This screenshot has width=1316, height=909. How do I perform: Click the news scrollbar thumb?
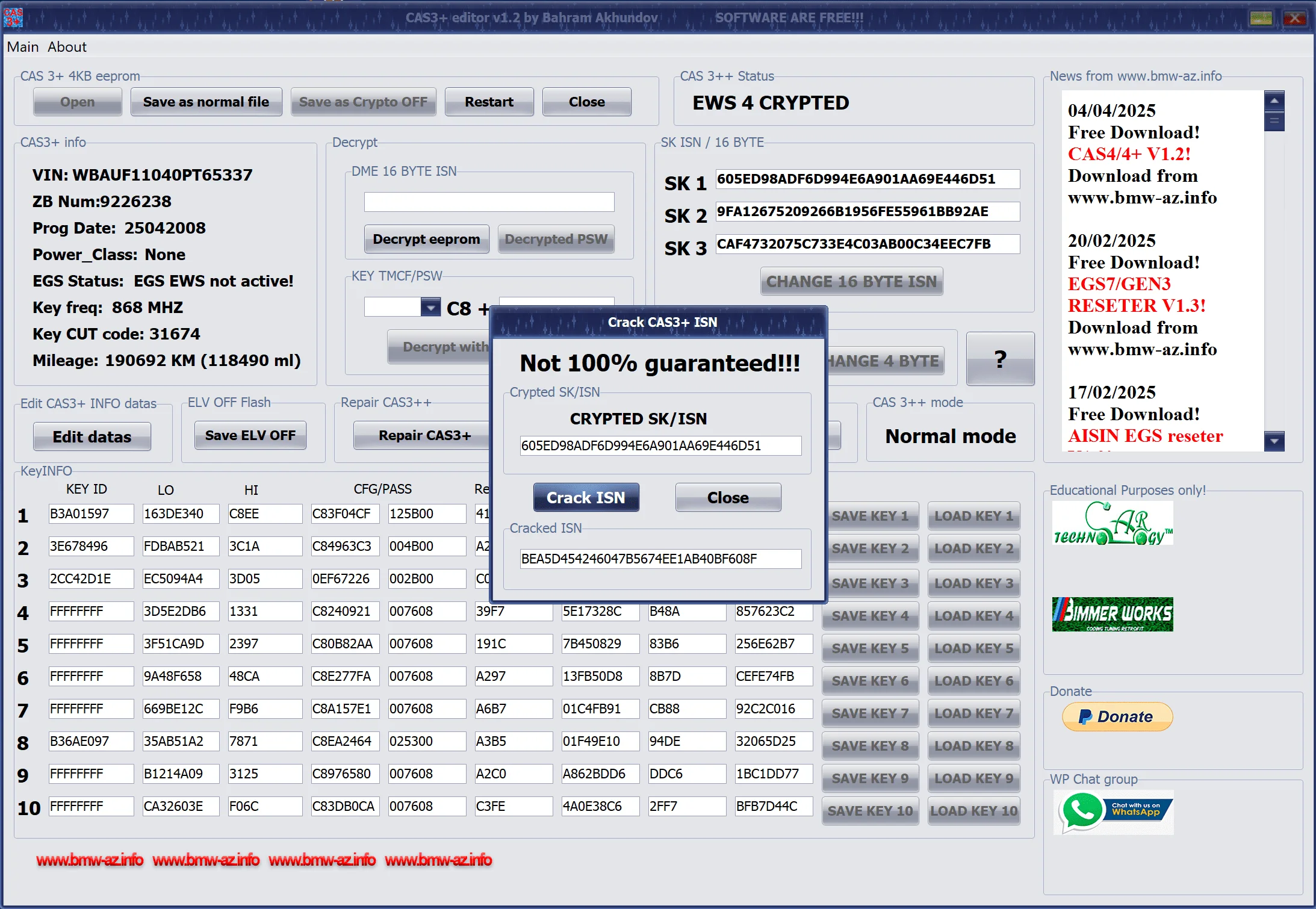coord(1274,121)
